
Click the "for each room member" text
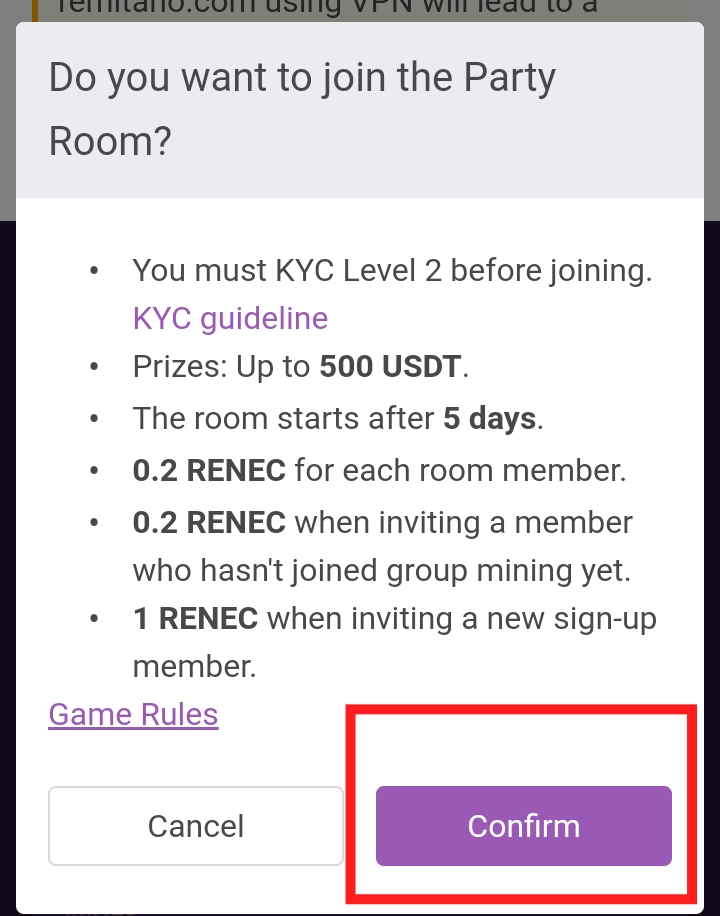[x=460, y=470]
